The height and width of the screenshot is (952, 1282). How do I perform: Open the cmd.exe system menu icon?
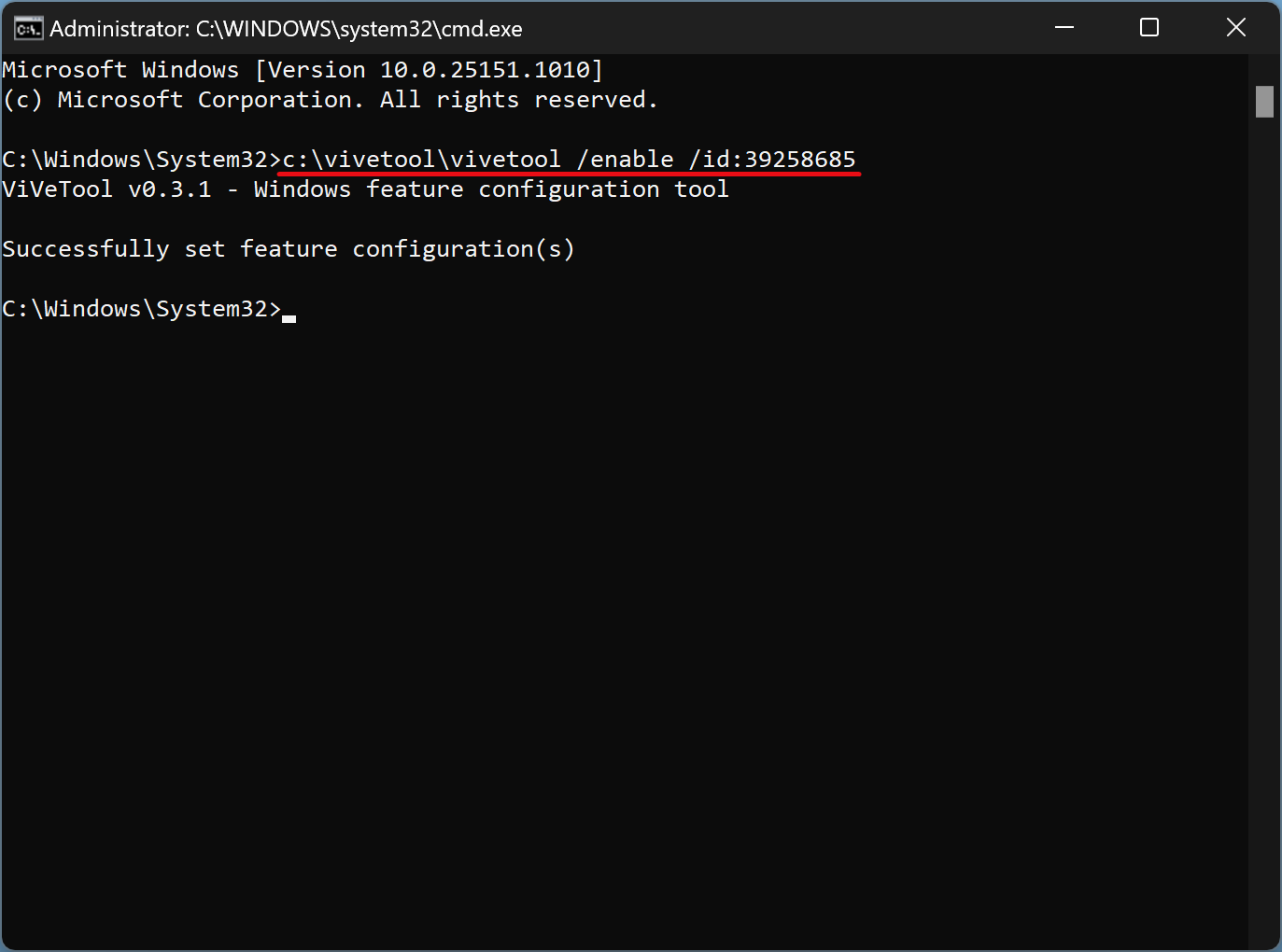(28, 29)
